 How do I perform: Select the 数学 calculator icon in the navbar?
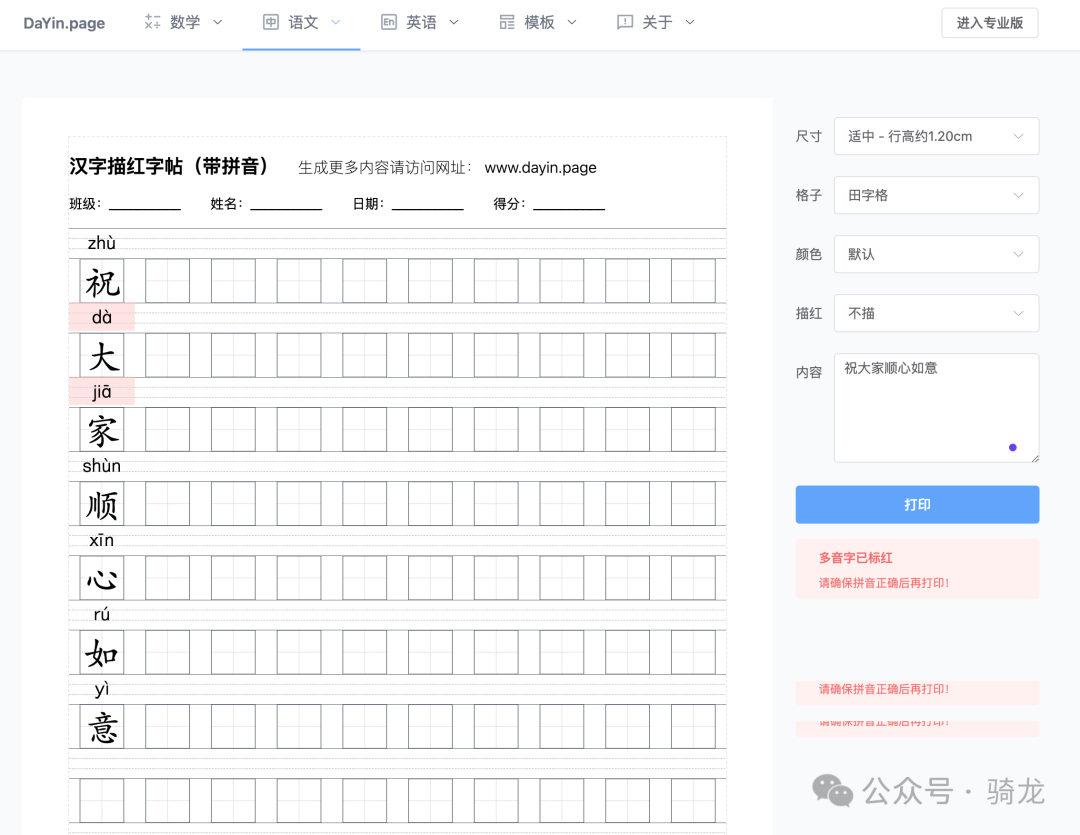pyautogui.click(x=151, y=21)
